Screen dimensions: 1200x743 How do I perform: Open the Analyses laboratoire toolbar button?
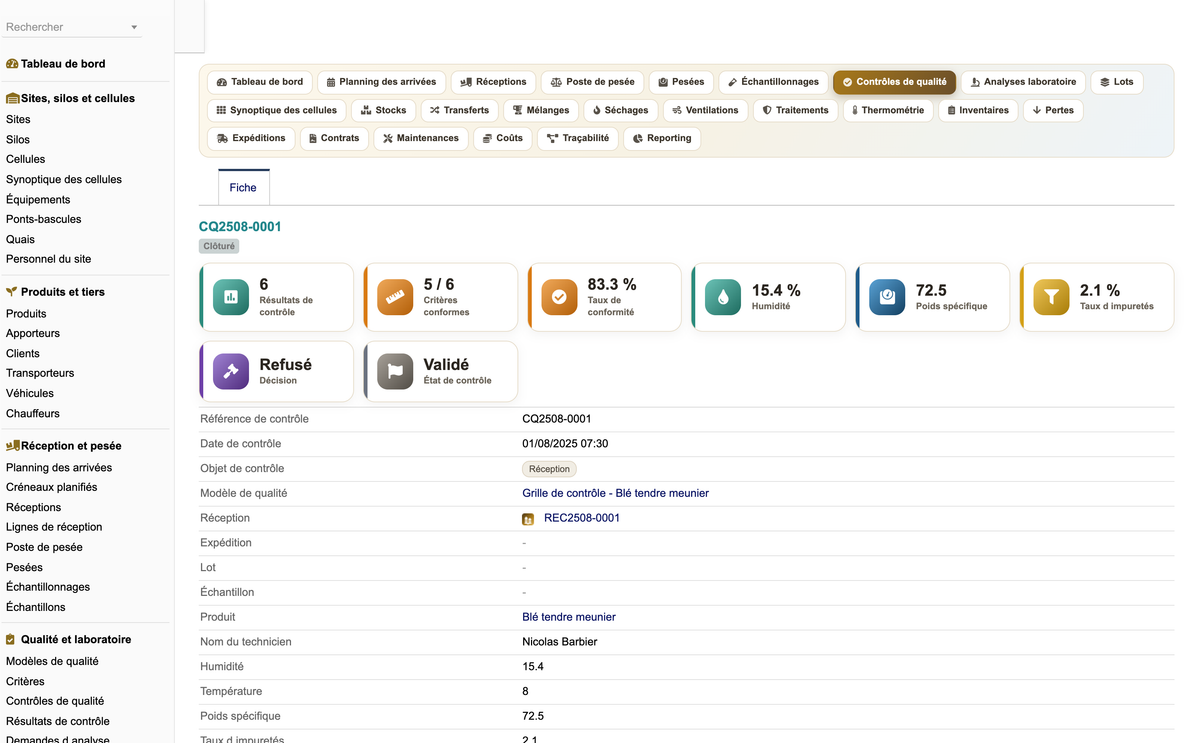pyautogui.click(x=1023, y=82)
